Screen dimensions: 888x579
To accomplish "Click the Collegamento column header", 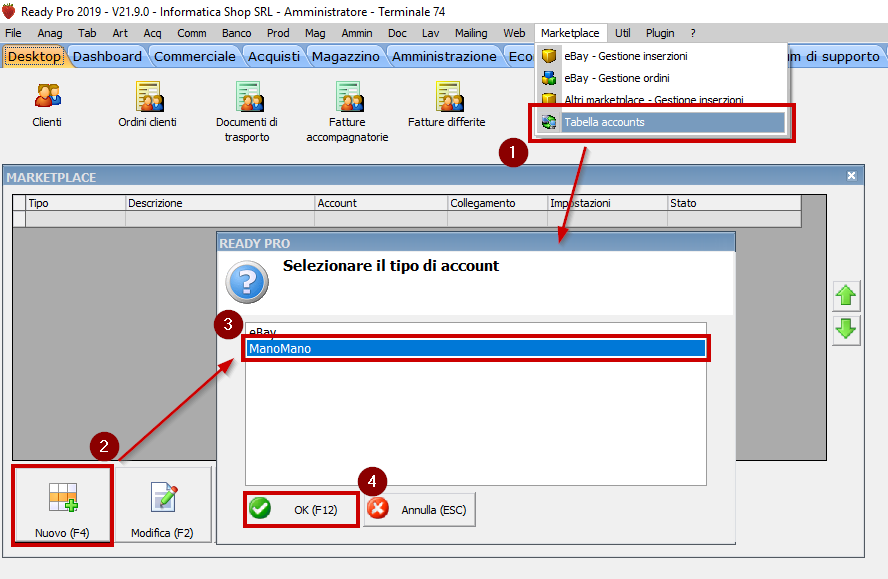I will pyautogui.click(x=498, y=203).
